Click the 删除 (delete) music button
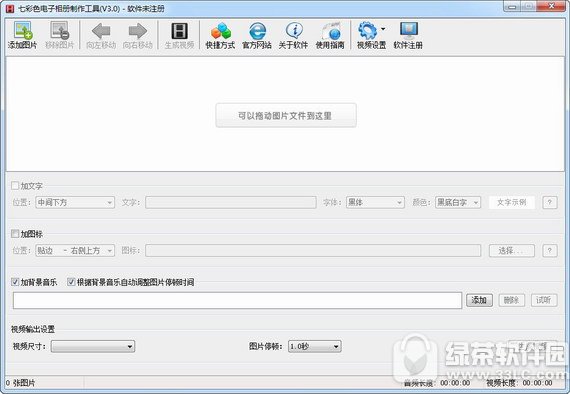This screenshot has height=394, width=570. (x=511, y=300)
